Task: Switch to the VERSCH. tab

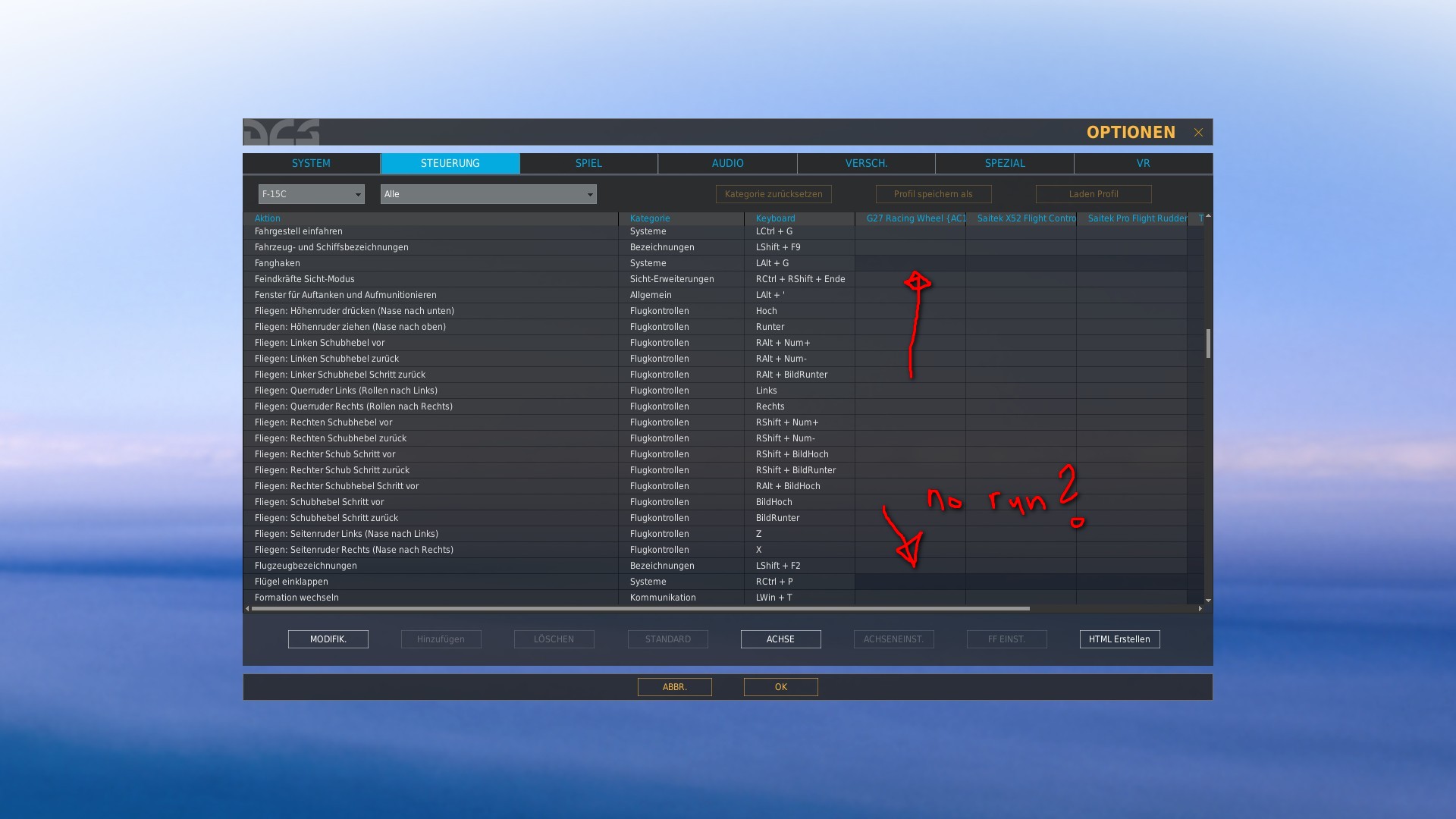Action: pos(866,163)
